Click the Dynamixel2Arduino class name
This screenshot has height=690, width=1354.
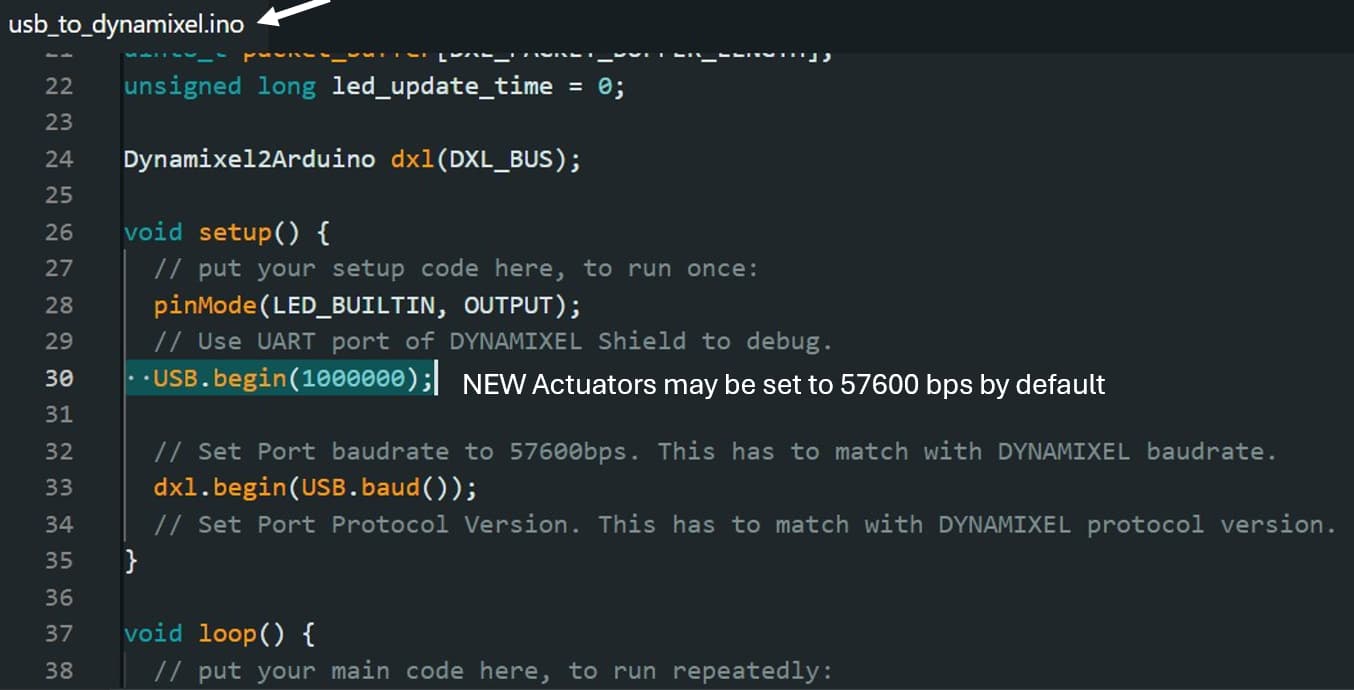click(248, 159)
